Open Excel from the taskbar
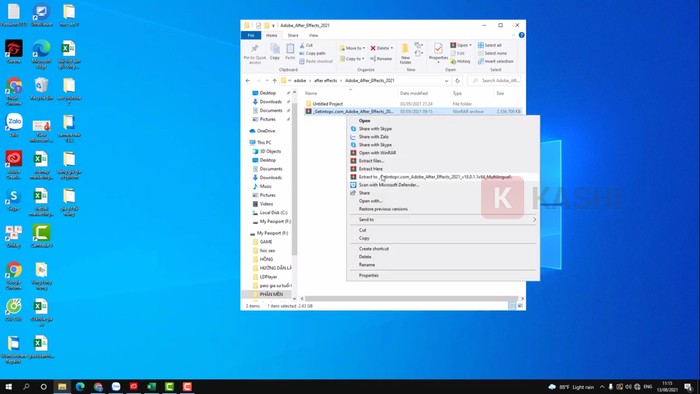 [151, 386]
